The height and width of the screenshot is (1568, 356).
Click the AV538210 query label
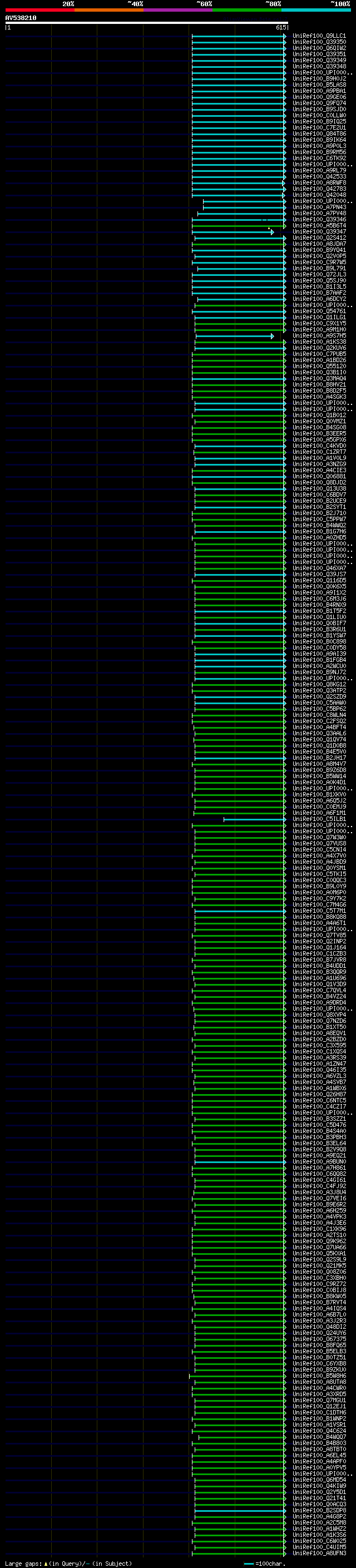(21, 18)
